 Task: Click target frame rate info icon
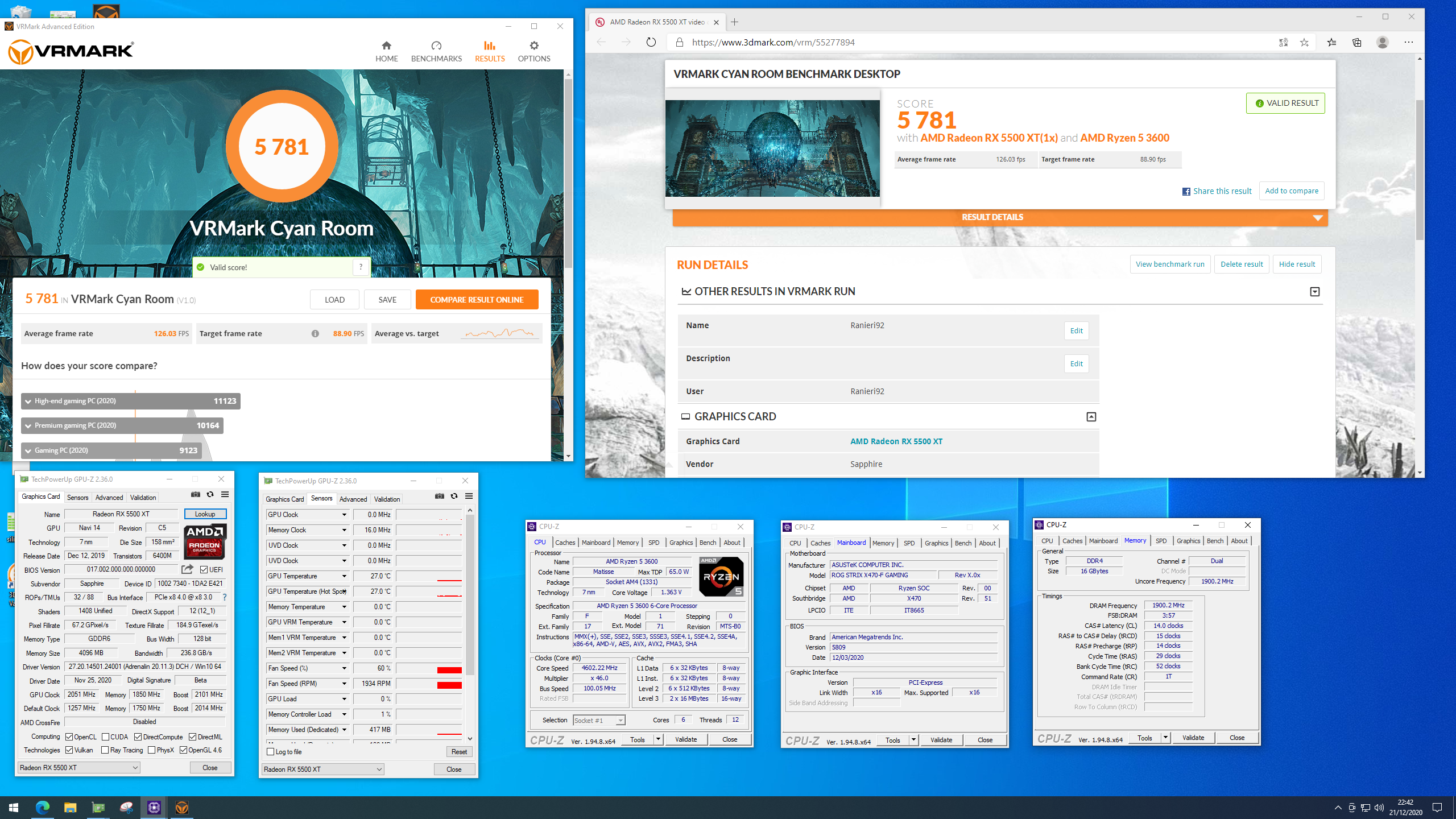tap(315, 334)
